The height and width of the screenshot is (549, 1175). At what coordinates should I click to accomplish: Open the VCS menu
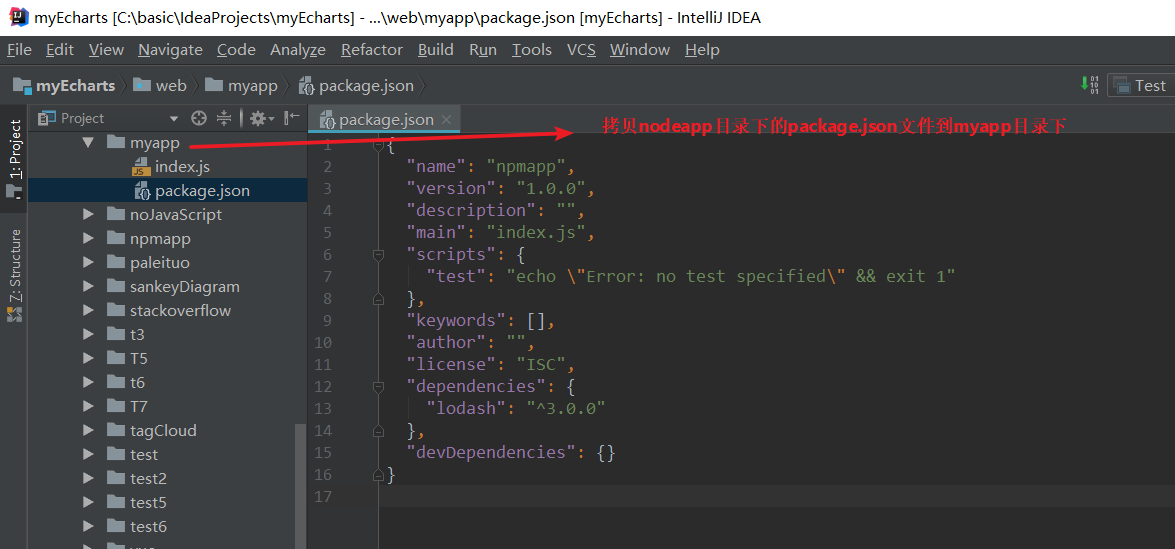581,49
